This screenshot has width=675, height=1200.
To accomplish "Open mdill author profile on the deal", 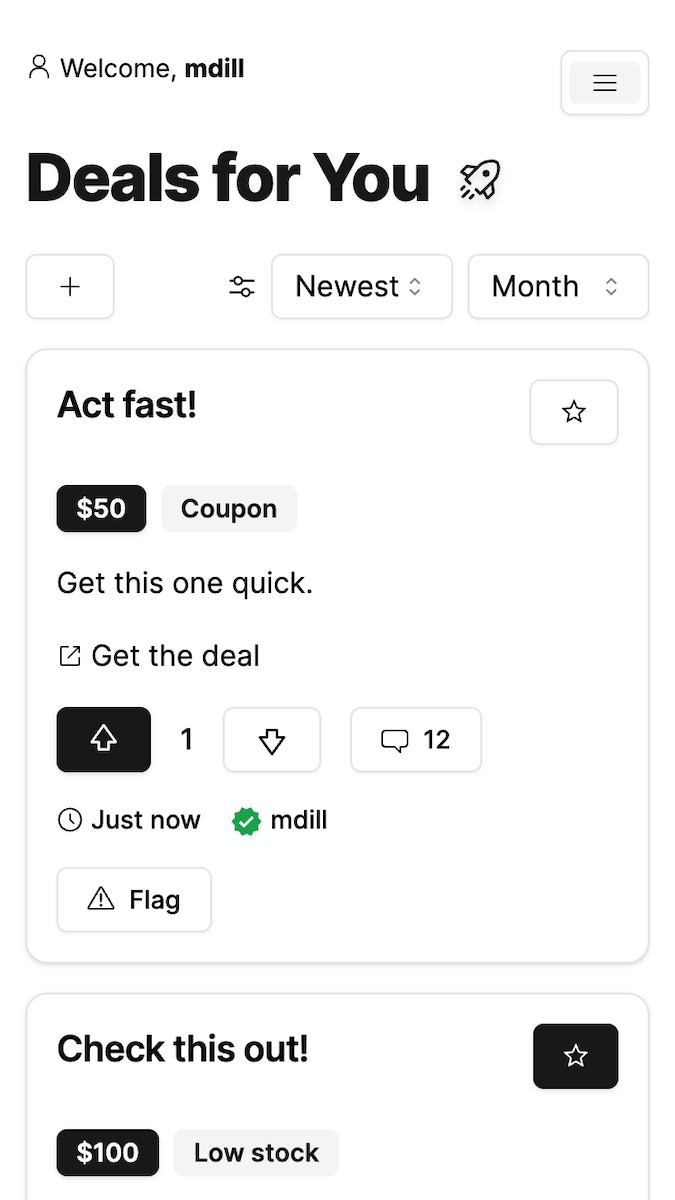I will [299, 821].
